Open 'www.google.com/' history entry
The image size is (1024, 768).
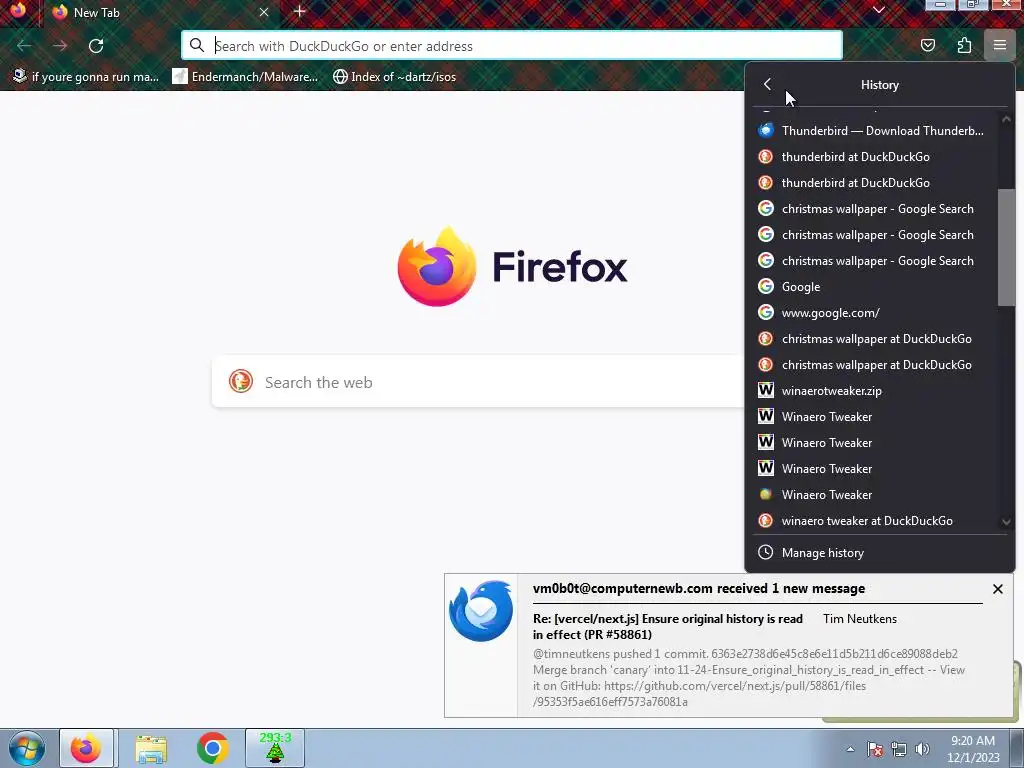click(x=875, y=313)
